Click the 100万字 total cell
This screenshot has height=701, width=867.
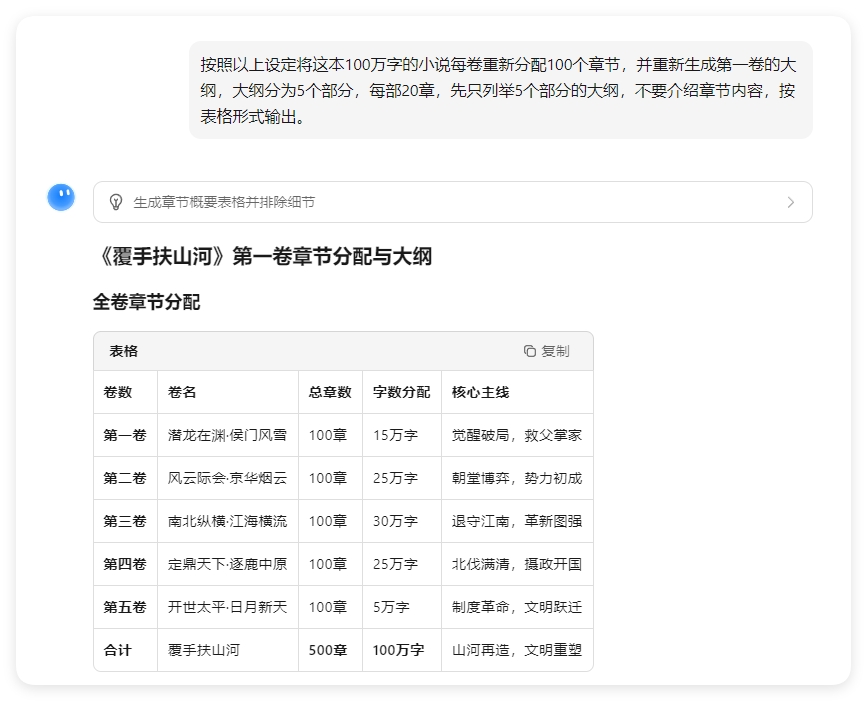click(x=398, y=650)
